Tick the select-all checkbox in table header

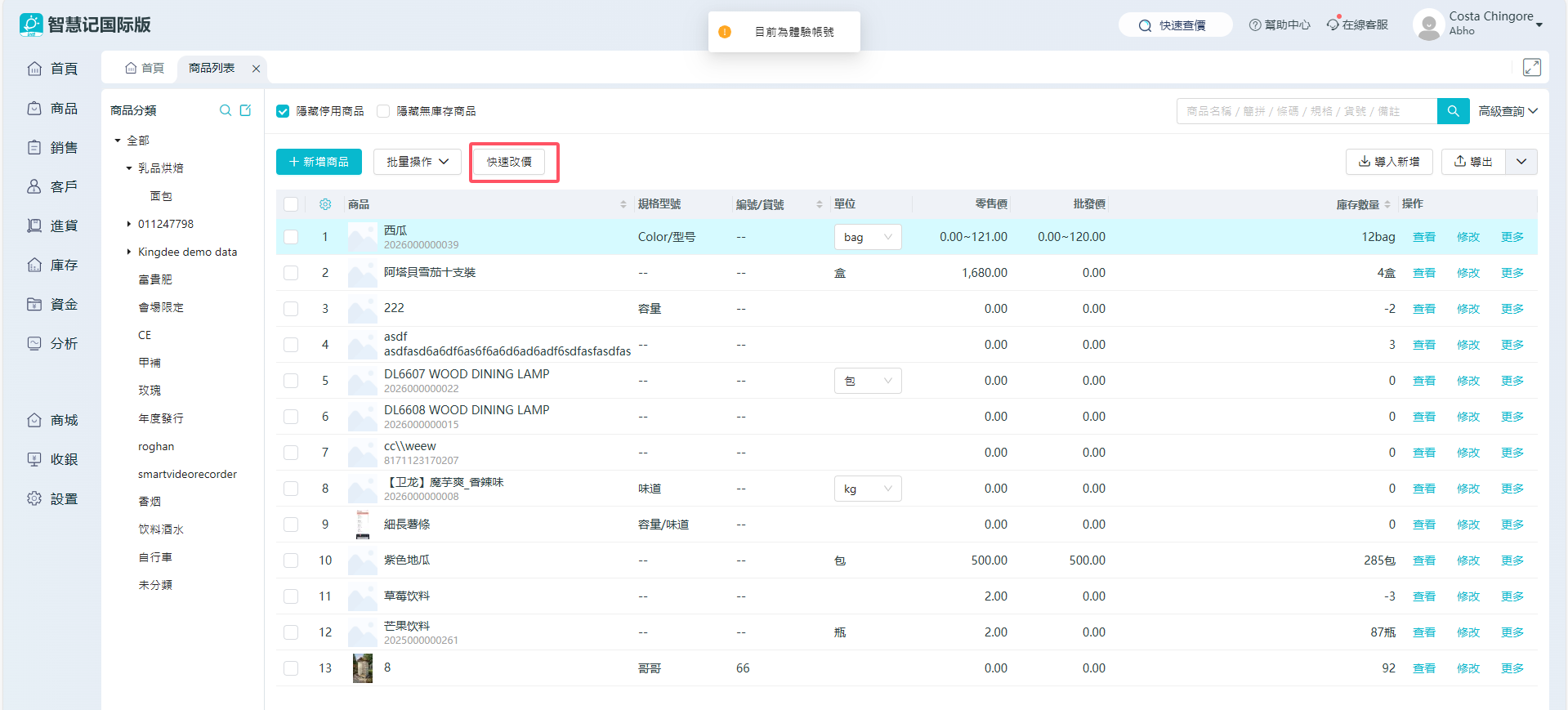291,204
